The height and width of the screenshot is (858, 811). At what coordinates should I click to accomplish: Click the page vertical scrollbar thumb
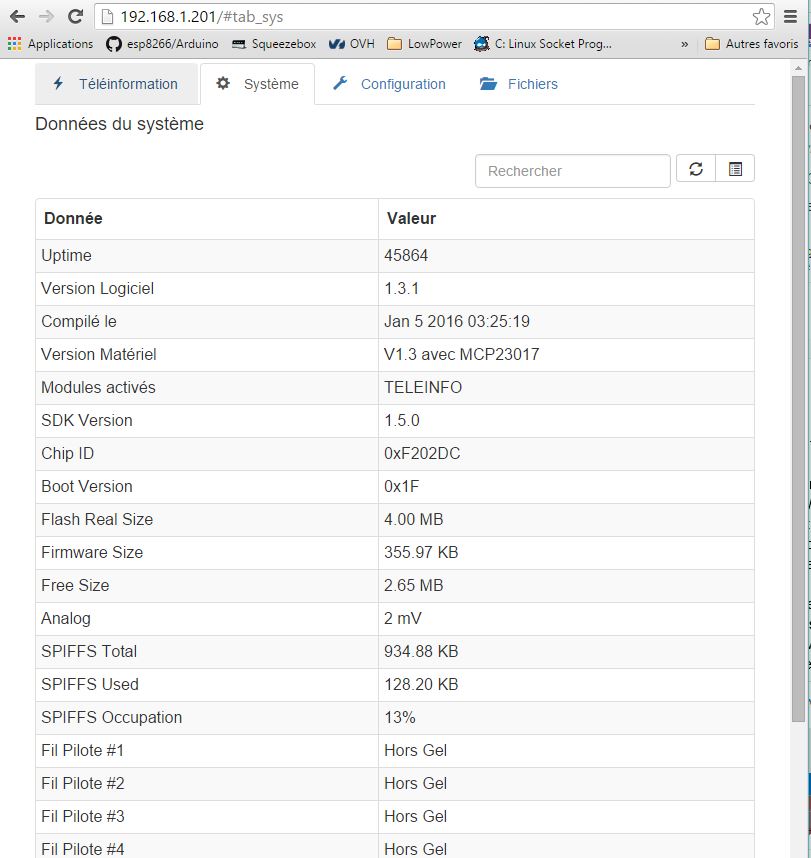pos(798,399)
